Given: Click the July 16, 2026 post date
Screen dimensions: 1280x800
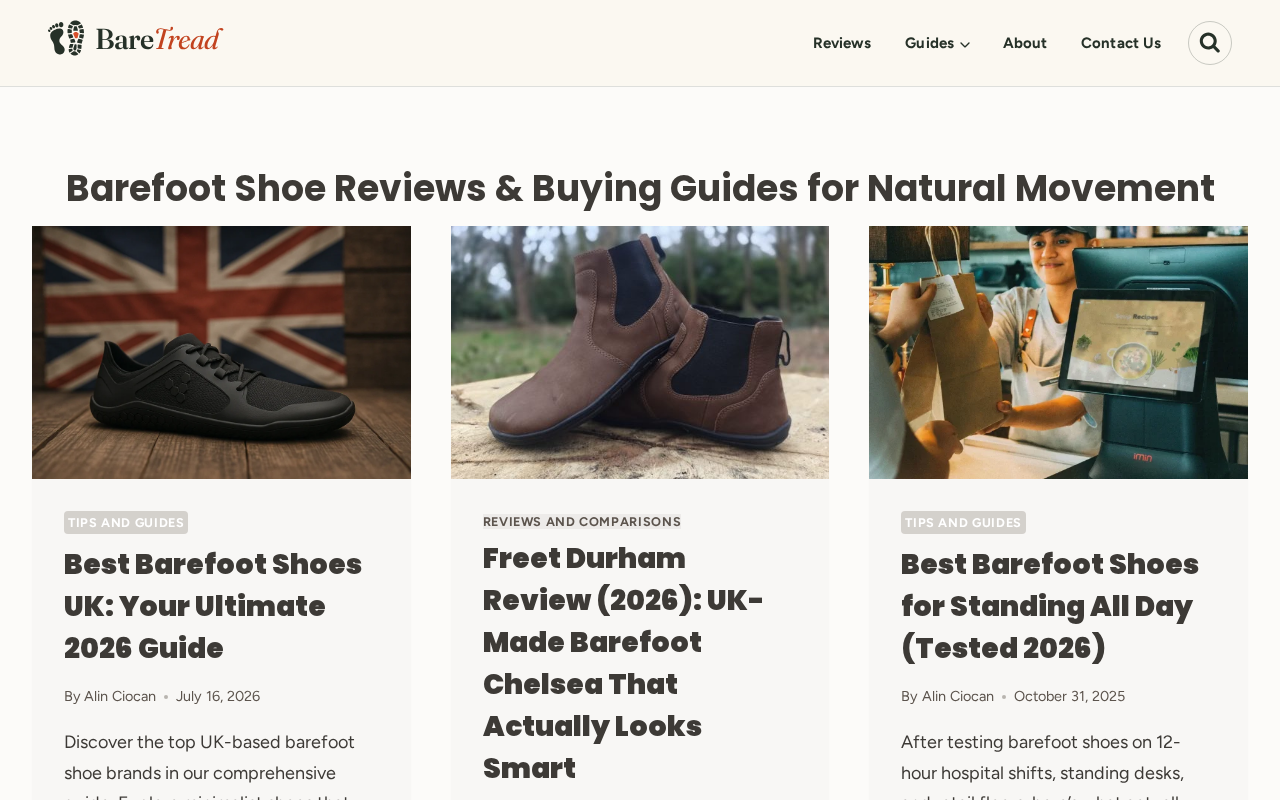Looking at the screenshot, I should pyautogui.click(x=218, y=696).
